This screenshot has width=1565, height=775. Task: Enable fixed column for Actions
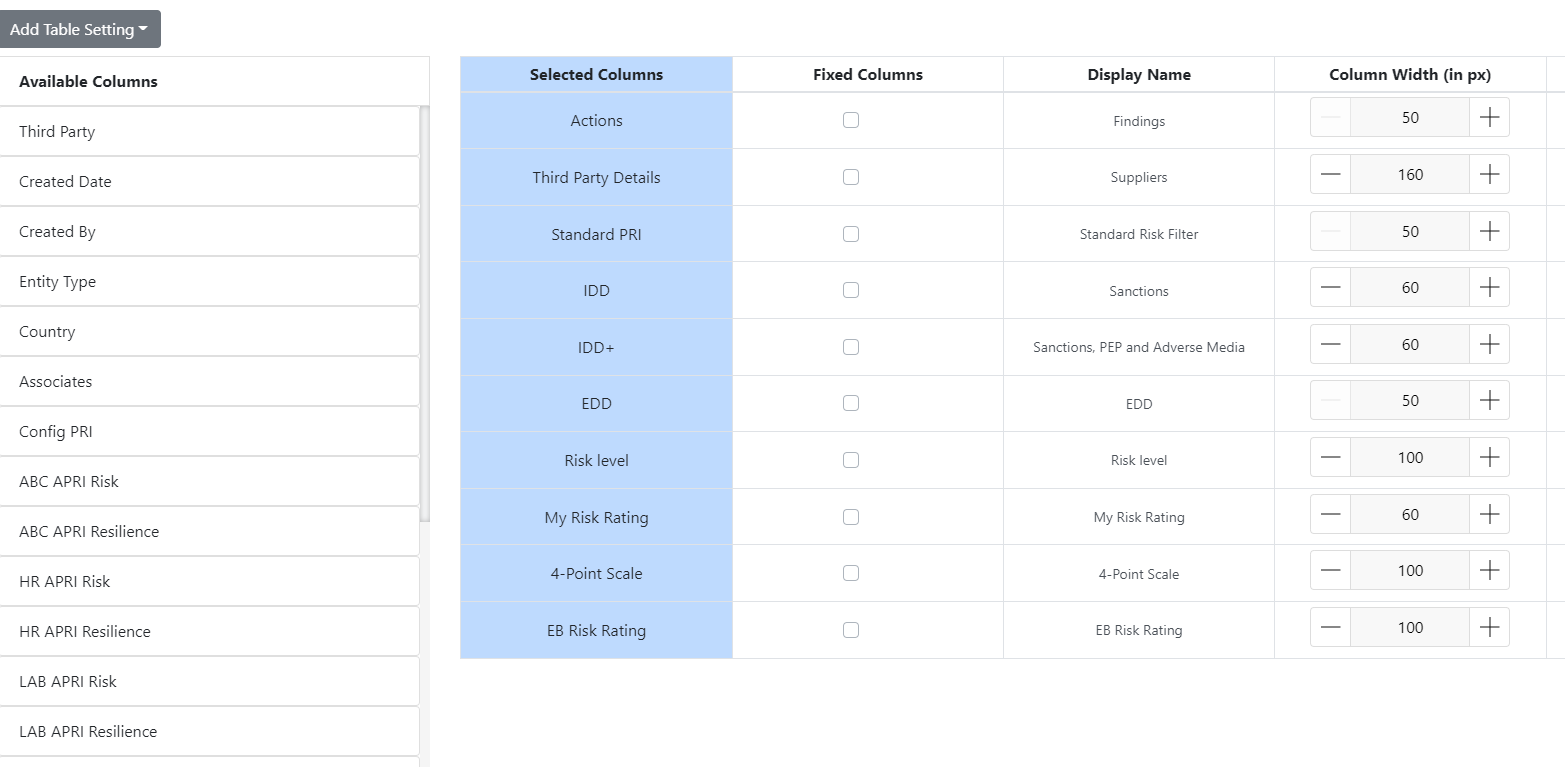coord(851,119)
